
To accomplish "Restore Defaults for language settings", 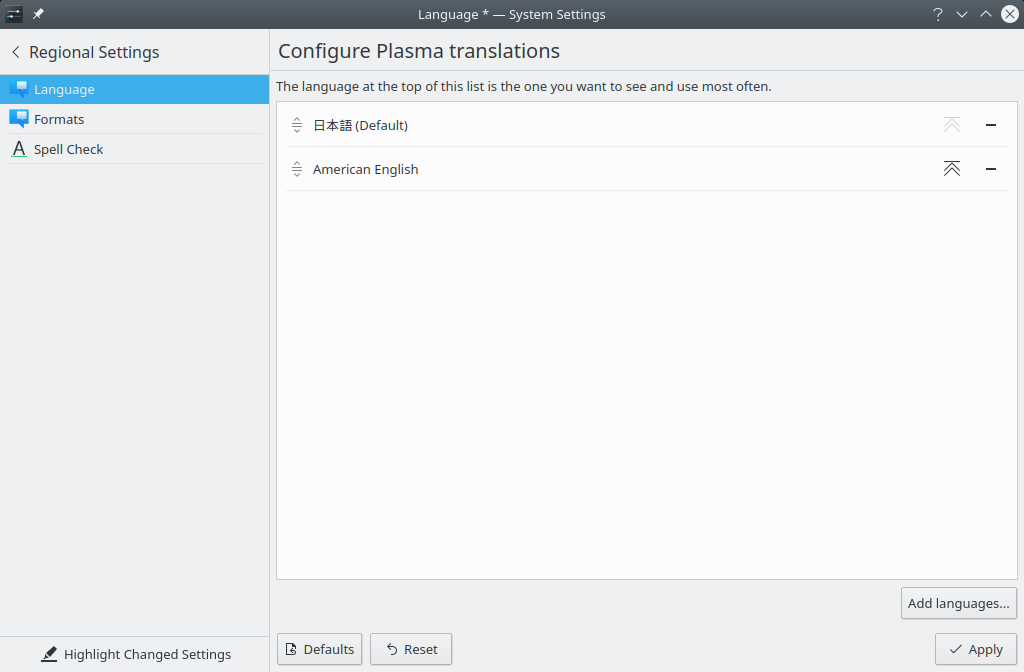I will pyautogui.click(x=319, y=649).
